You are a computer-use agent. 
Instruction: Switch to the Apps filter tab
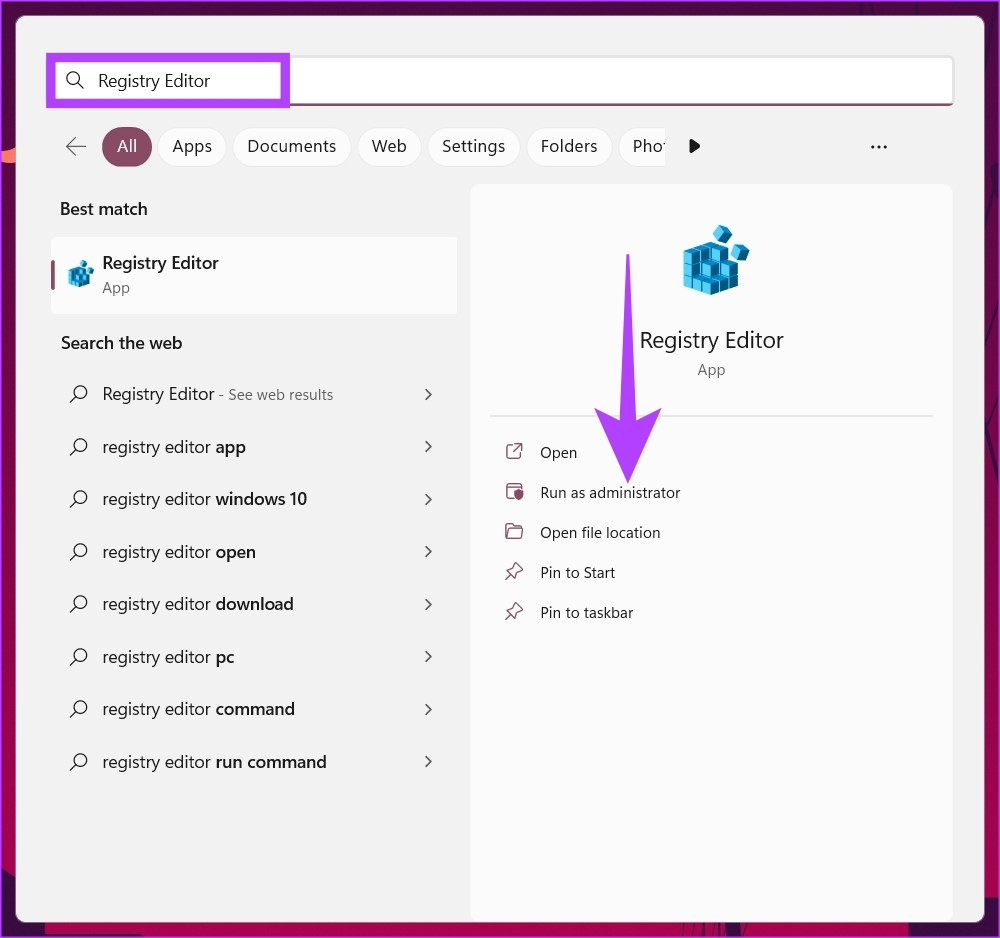(x=192, y=146)
